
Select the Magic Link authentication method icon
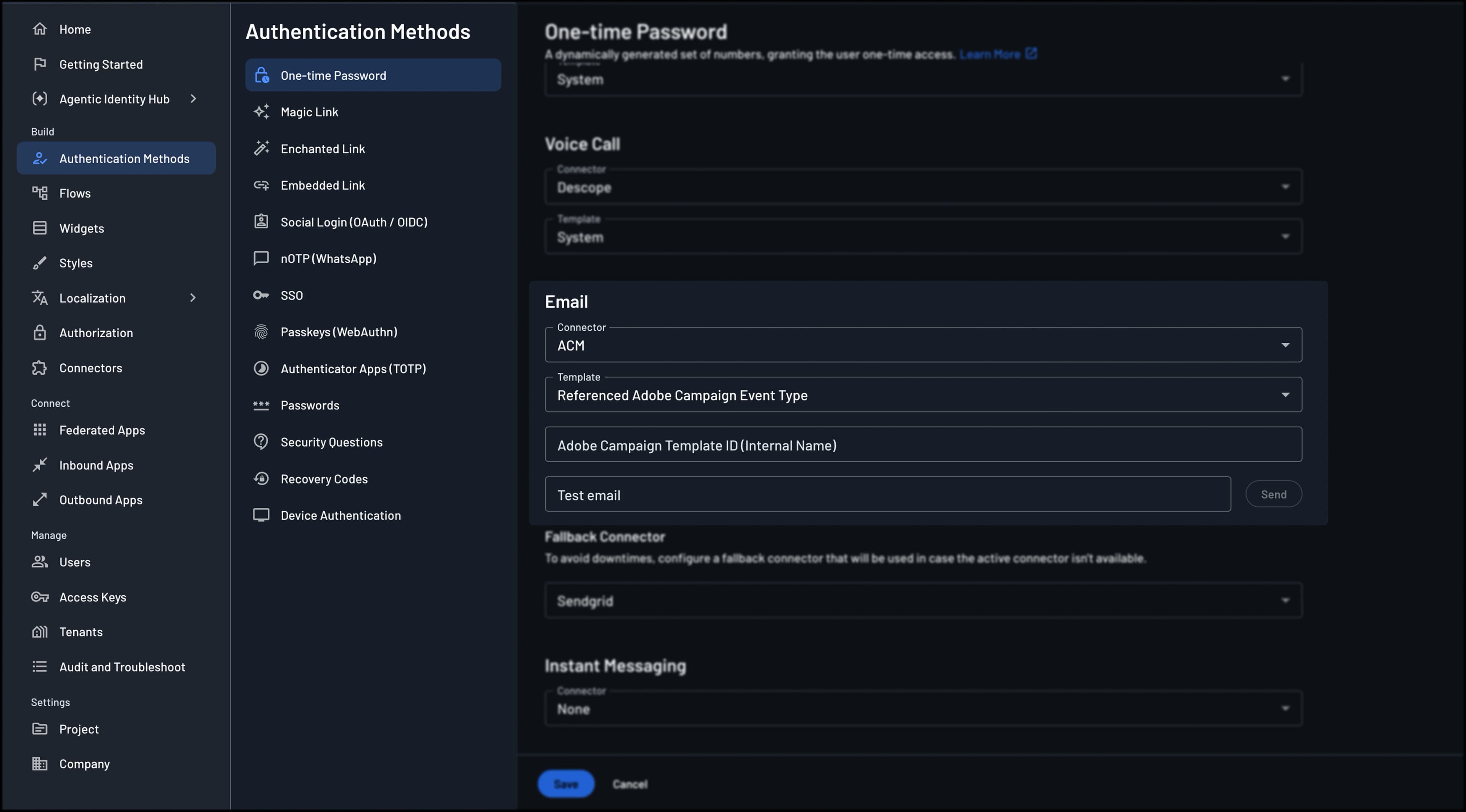tap(261, 111)
